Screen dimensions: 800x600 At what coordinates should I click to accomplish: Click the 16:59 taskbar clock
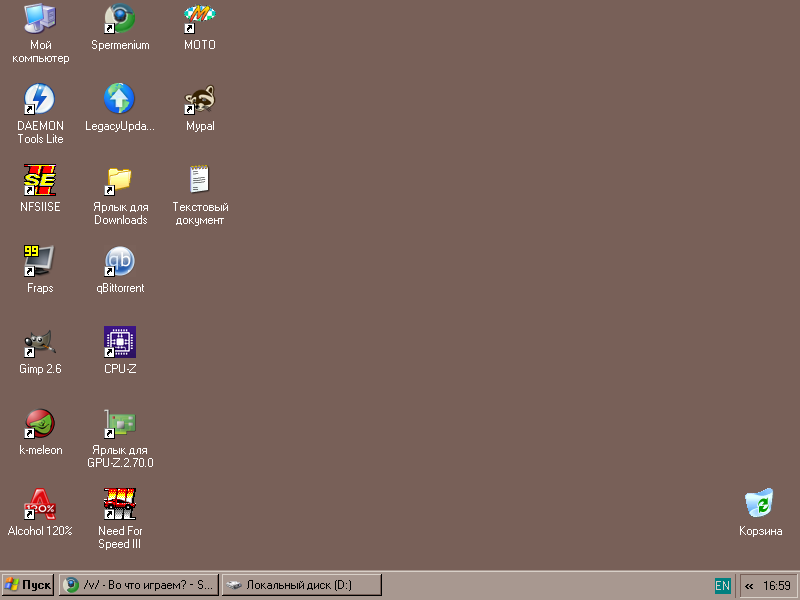point(777,586)
